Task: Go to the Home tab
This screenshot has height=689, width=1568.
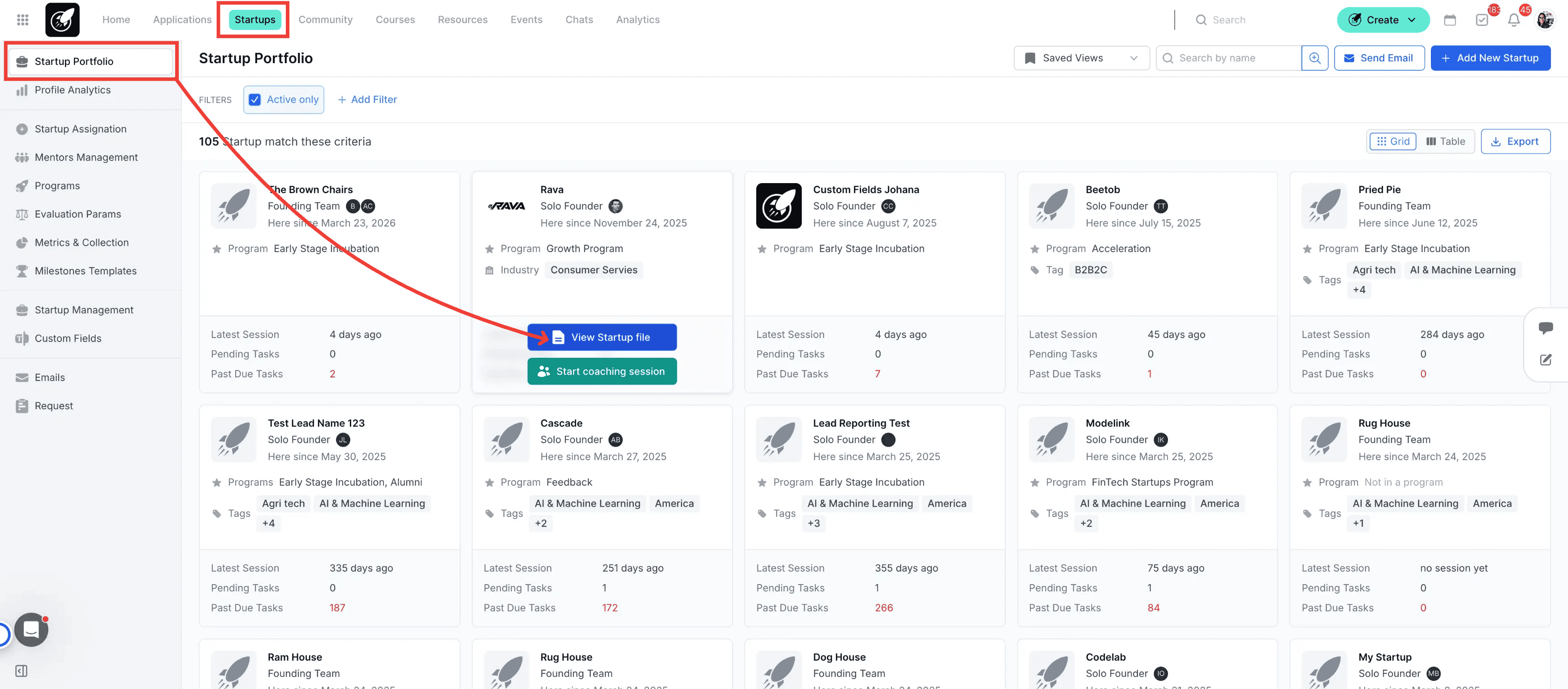Action: pos(116,19)
